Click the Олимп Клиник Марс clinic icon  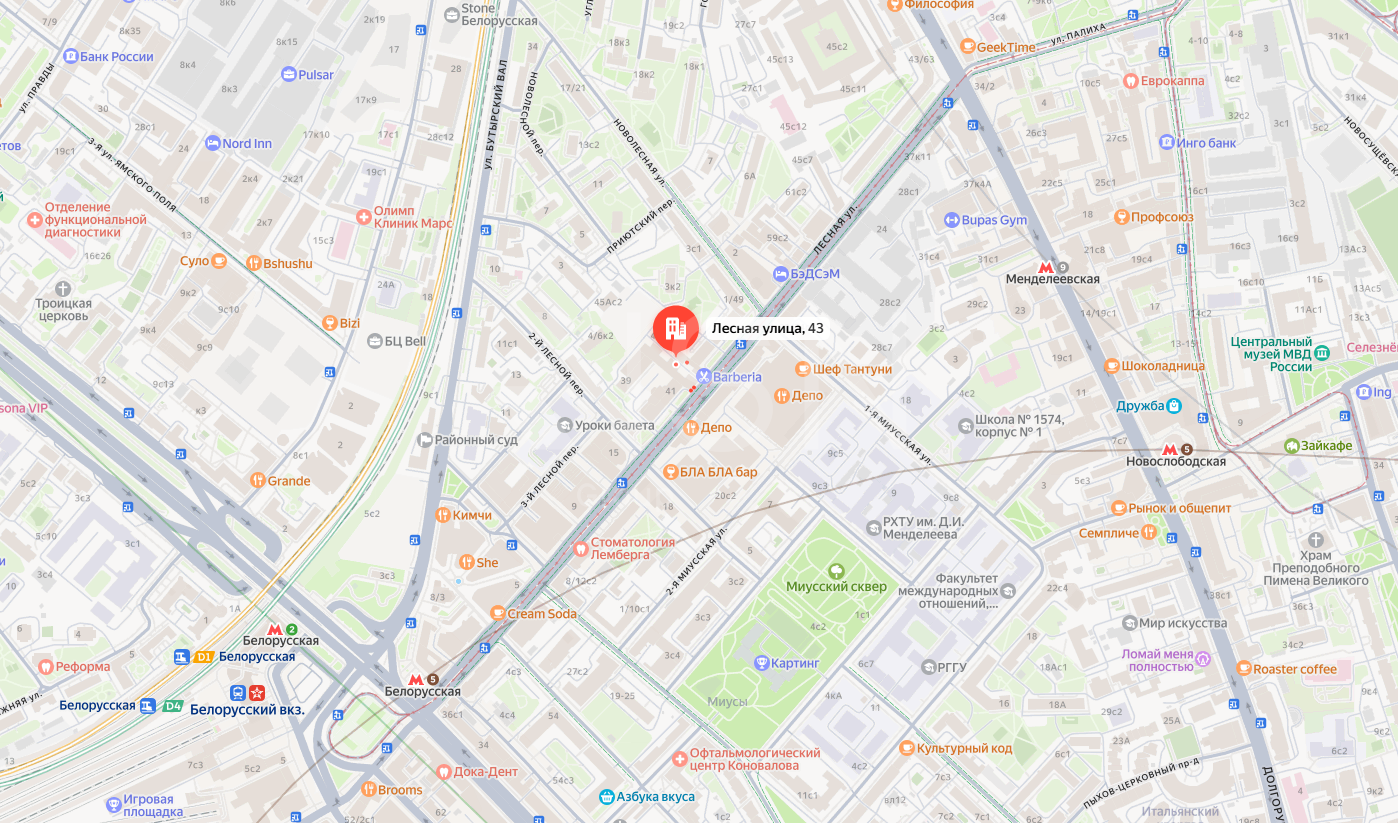(x=364, y=216)
